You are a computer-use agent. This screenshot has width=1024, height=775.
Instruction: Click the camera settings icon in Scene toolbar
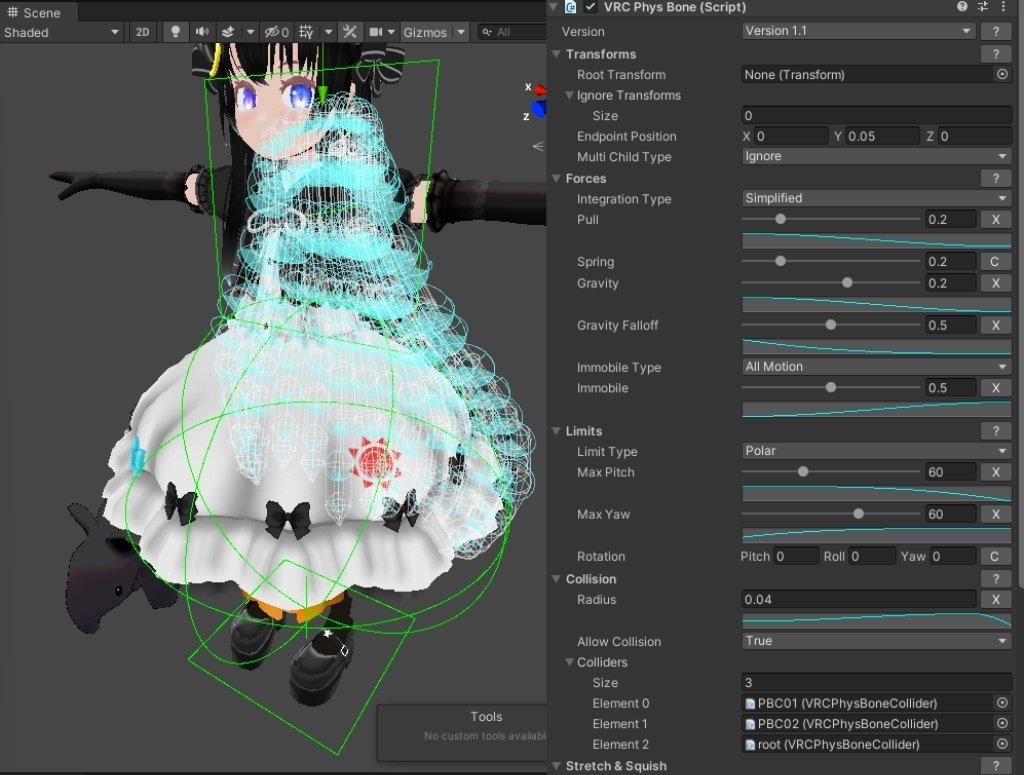376,31
